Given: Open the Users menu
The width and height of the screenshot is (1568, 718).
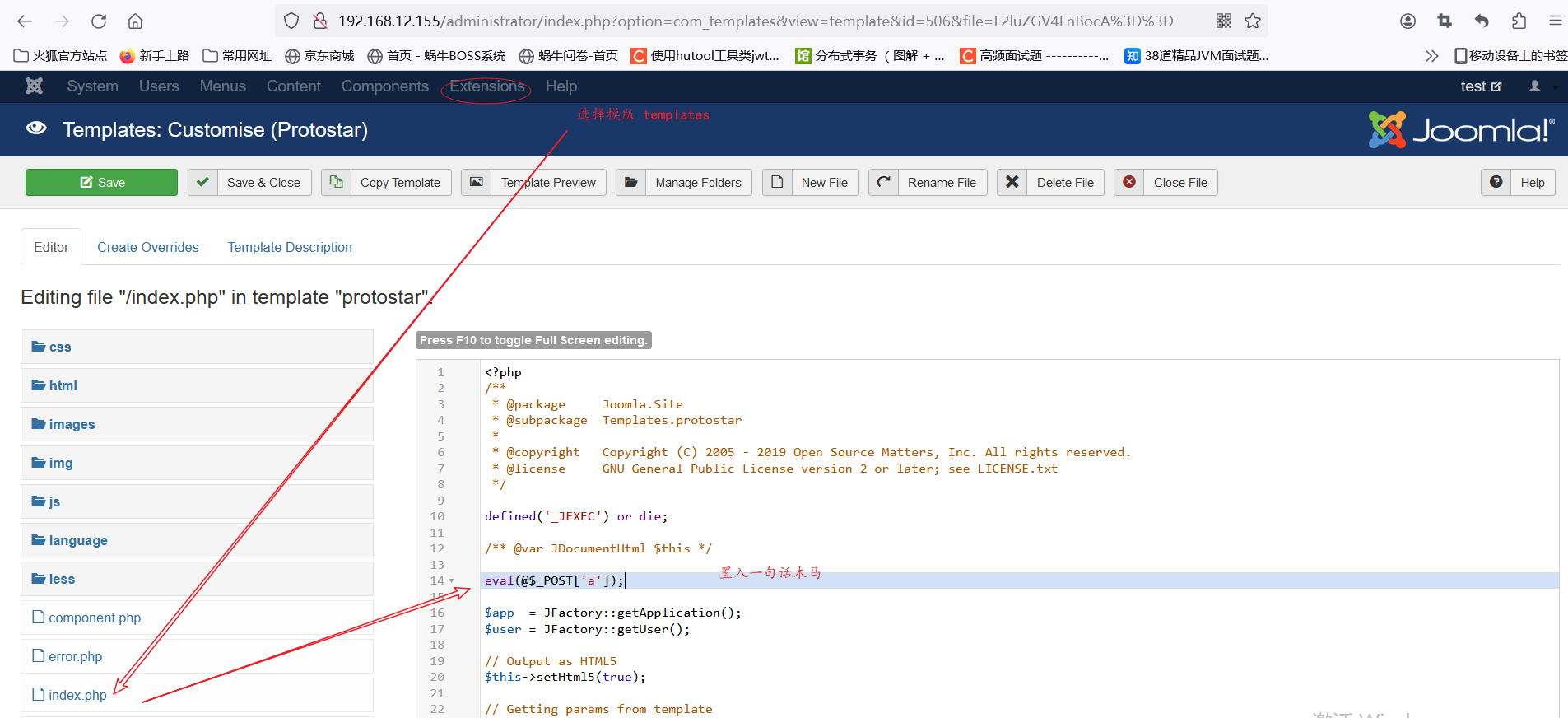Looking at the screenshot, I should 159,86.
